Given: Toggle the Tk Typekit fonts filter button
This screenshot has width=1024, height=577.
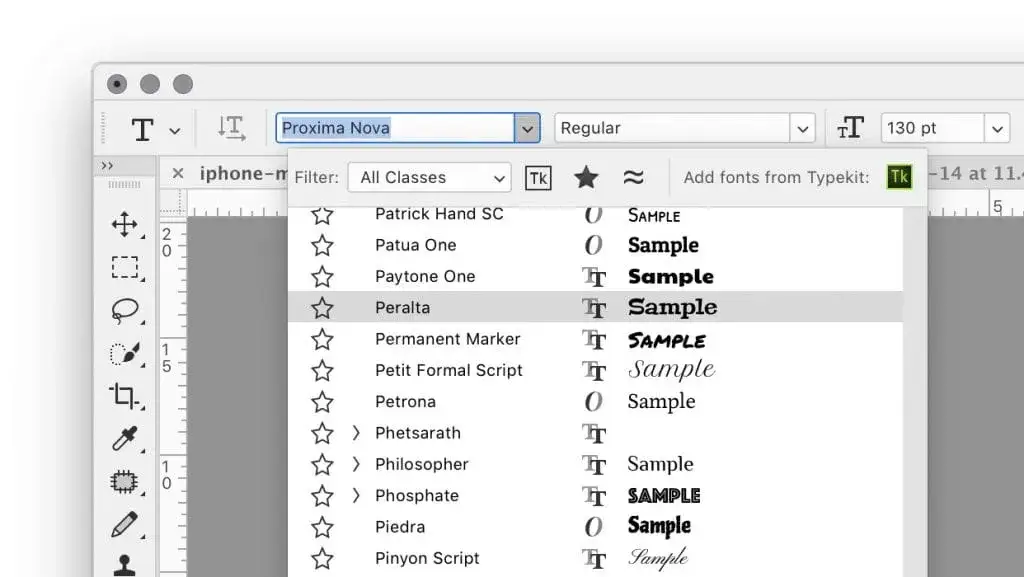Looking at the screenshot, I should [x=538, y=177].
